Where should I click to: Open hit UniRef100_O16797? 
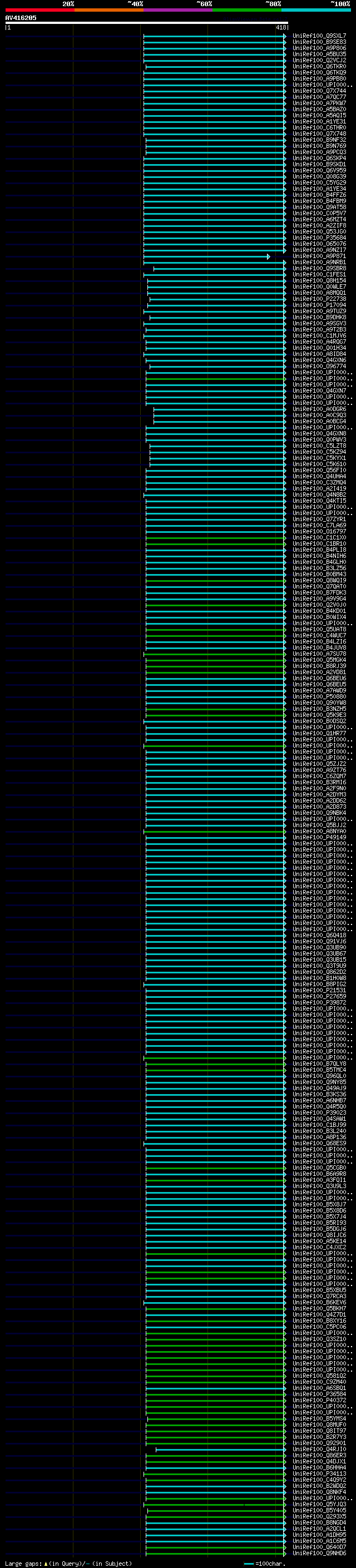point(319,531)
